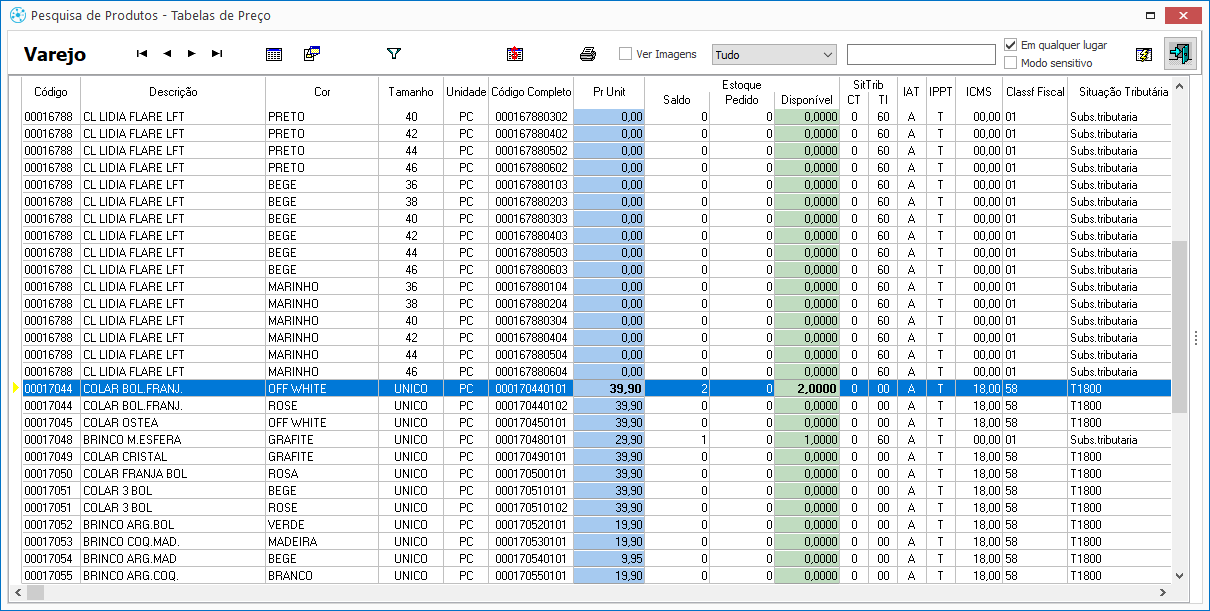Click the Pr Unit column header

(609, 92)
